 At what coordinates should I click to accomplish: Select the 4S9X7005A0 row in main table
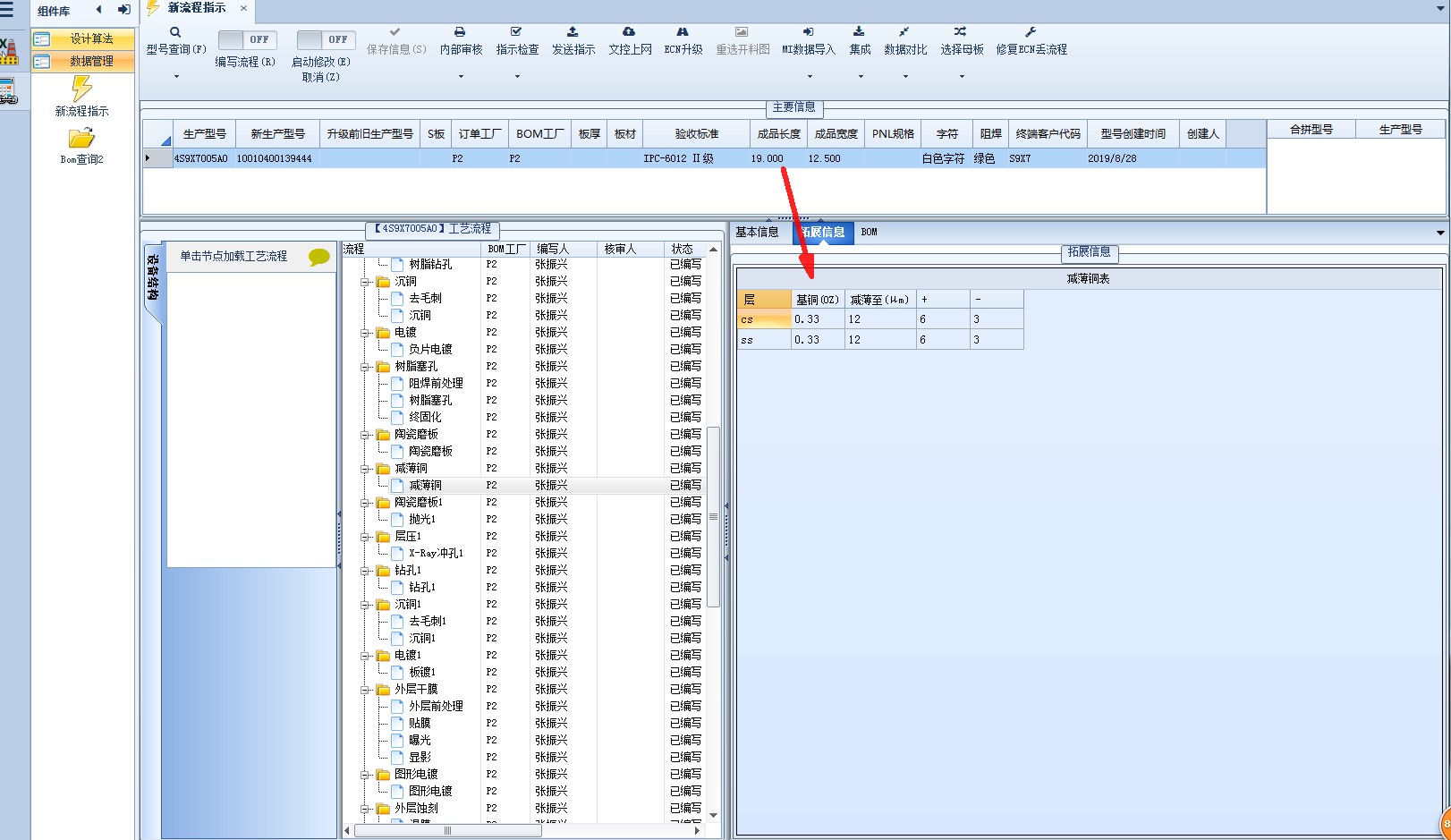click(705, 158)
